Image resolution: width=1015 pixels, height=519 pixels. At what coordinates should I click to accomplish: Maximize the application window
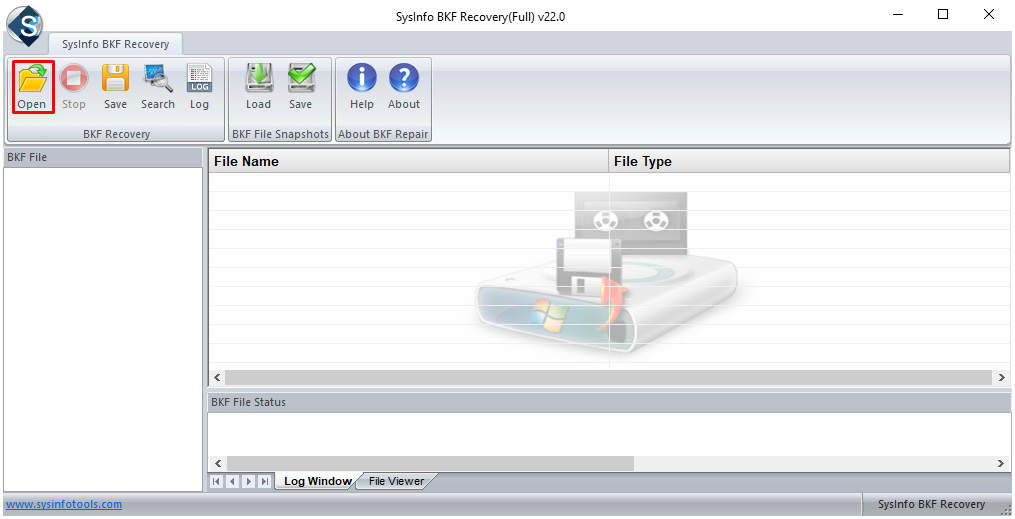tap(943, 15)
